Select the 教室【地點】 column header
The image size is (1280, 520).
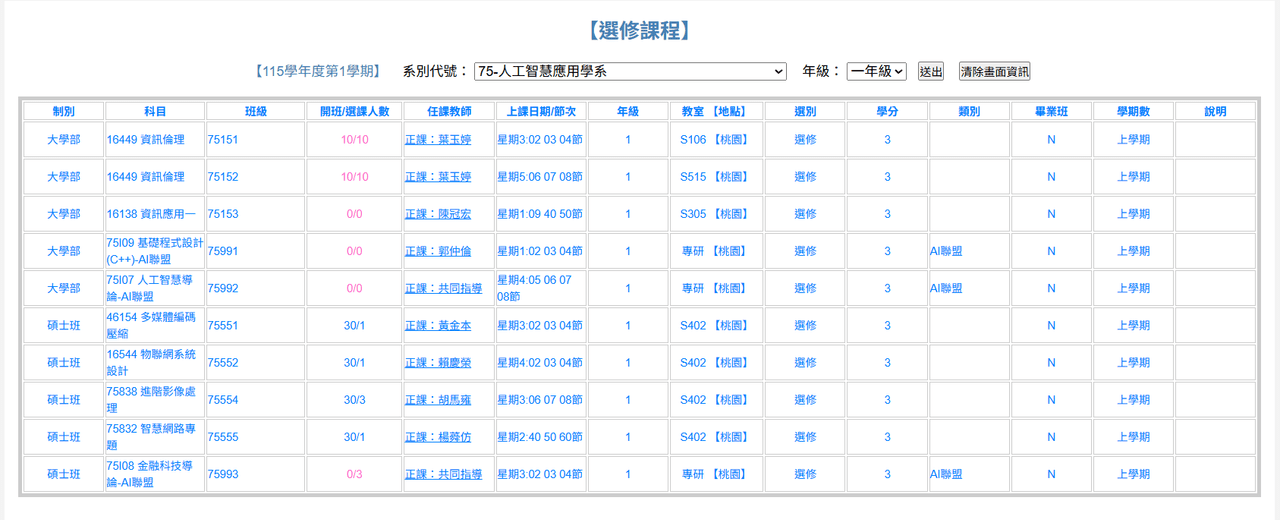pos(715,111)
